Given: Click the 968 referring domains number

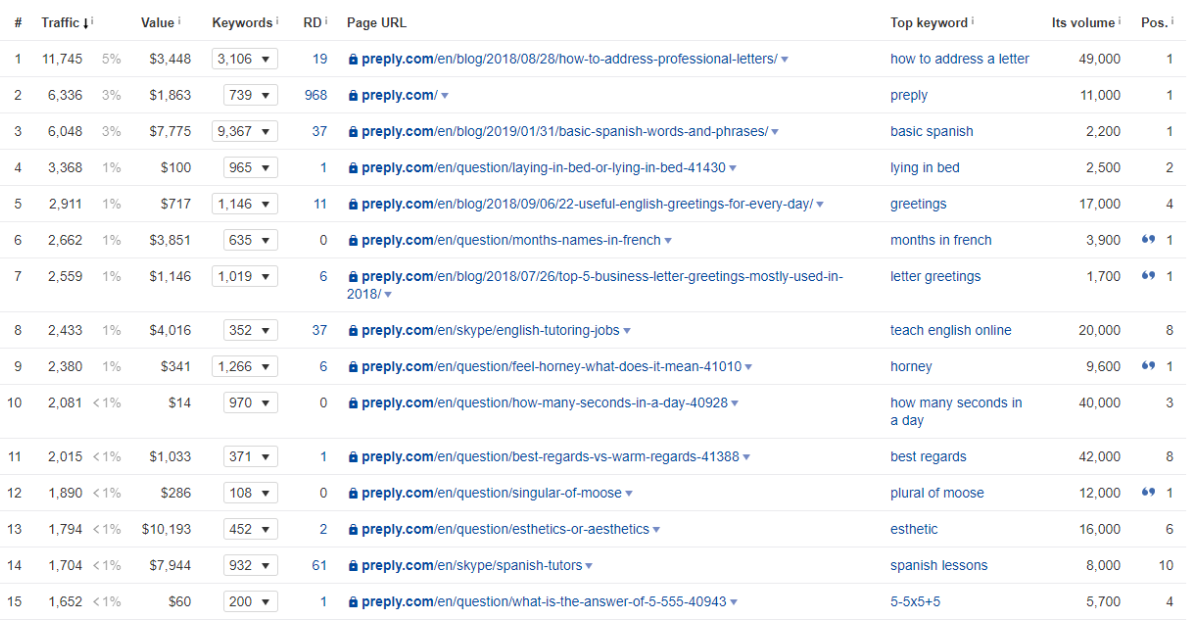Looking at the screenshot, I should 316,95.
